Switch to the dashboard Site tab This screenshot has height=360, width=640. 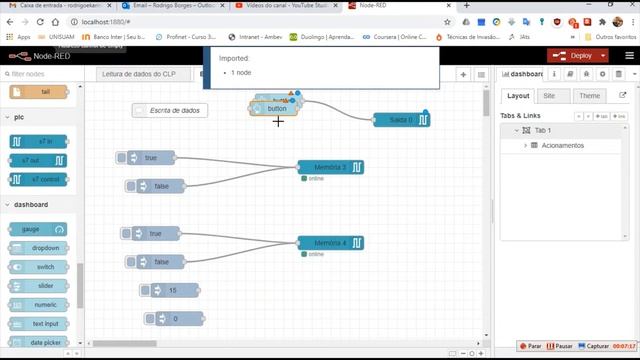[549, 96]
